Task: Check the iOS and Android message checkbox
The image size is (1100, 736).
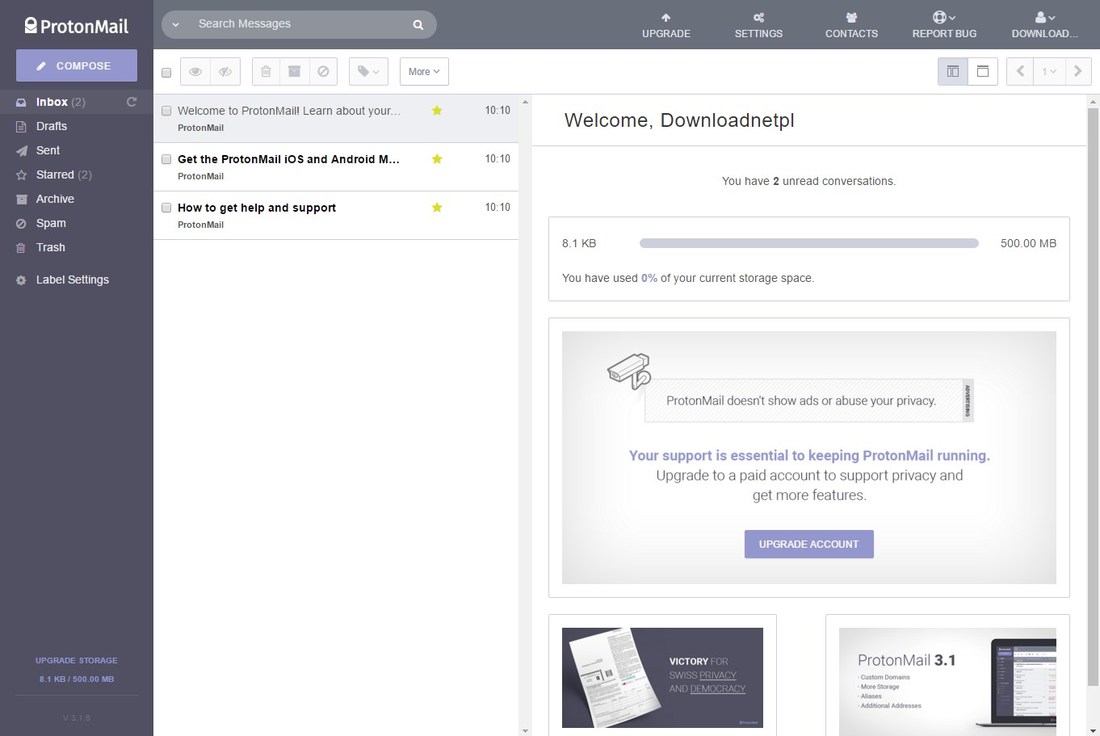Action: pyautogui.click(x=166, y=159)
